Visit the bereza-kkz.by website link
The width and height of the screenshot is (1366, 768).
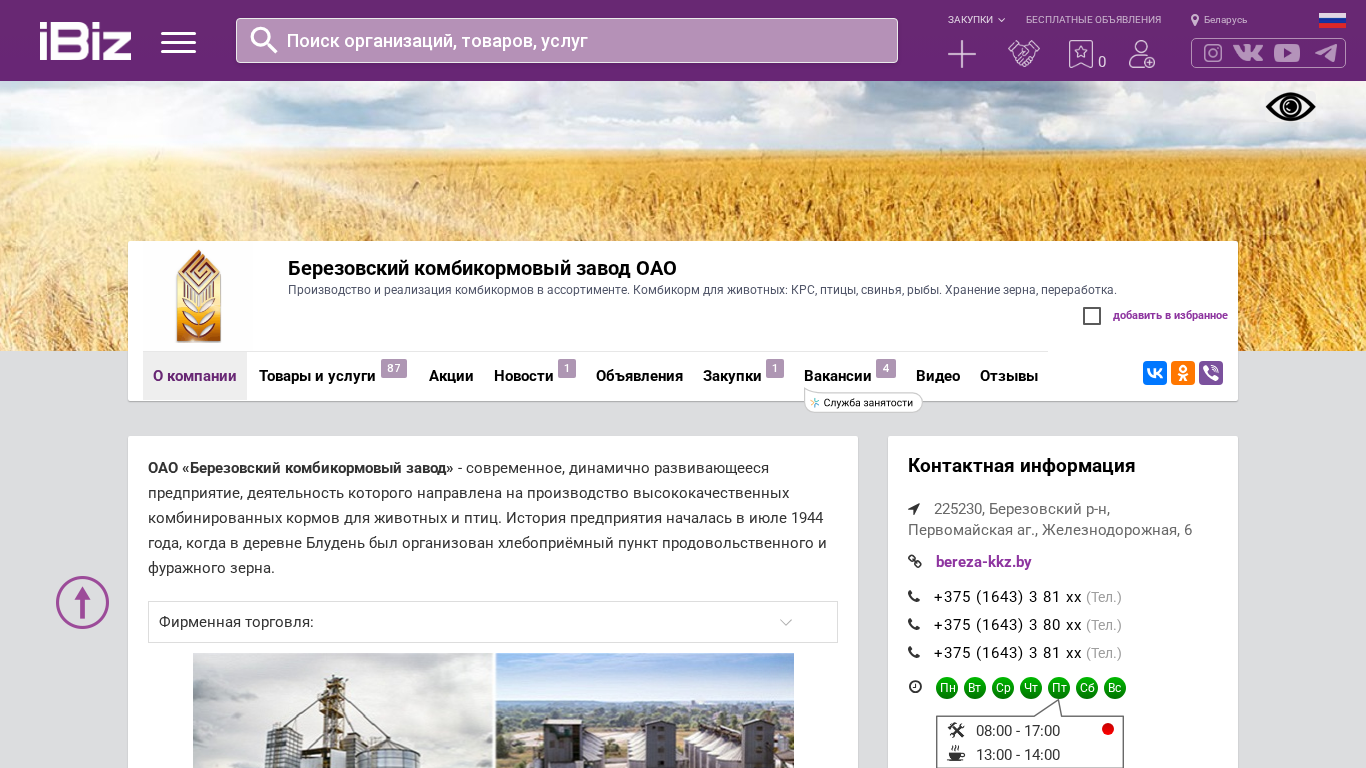tap(983, 562)
